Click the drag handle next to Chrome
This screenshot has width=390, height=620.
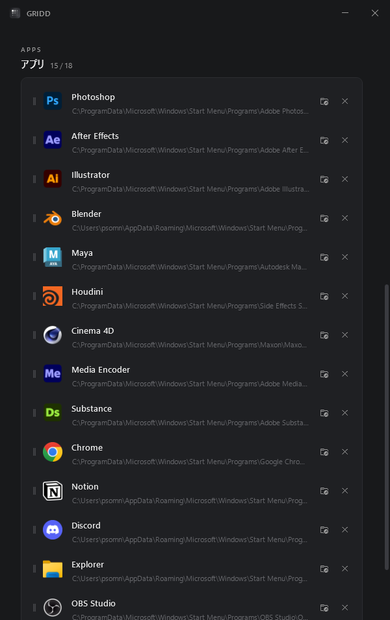(x=34, y=452)
